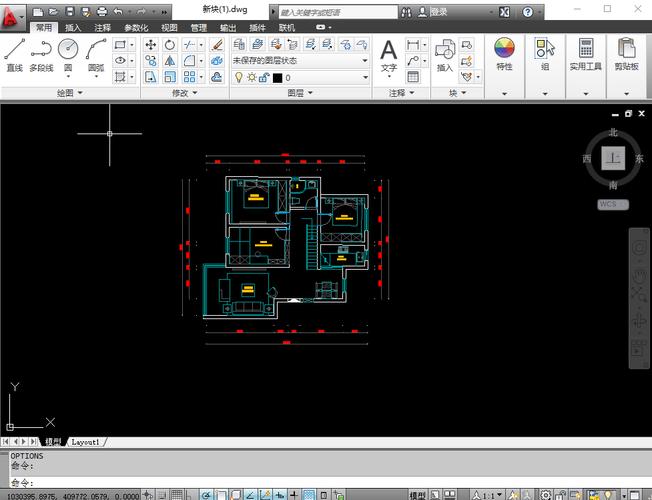
Task: Expand the 块 block panel
Action: 457,93
